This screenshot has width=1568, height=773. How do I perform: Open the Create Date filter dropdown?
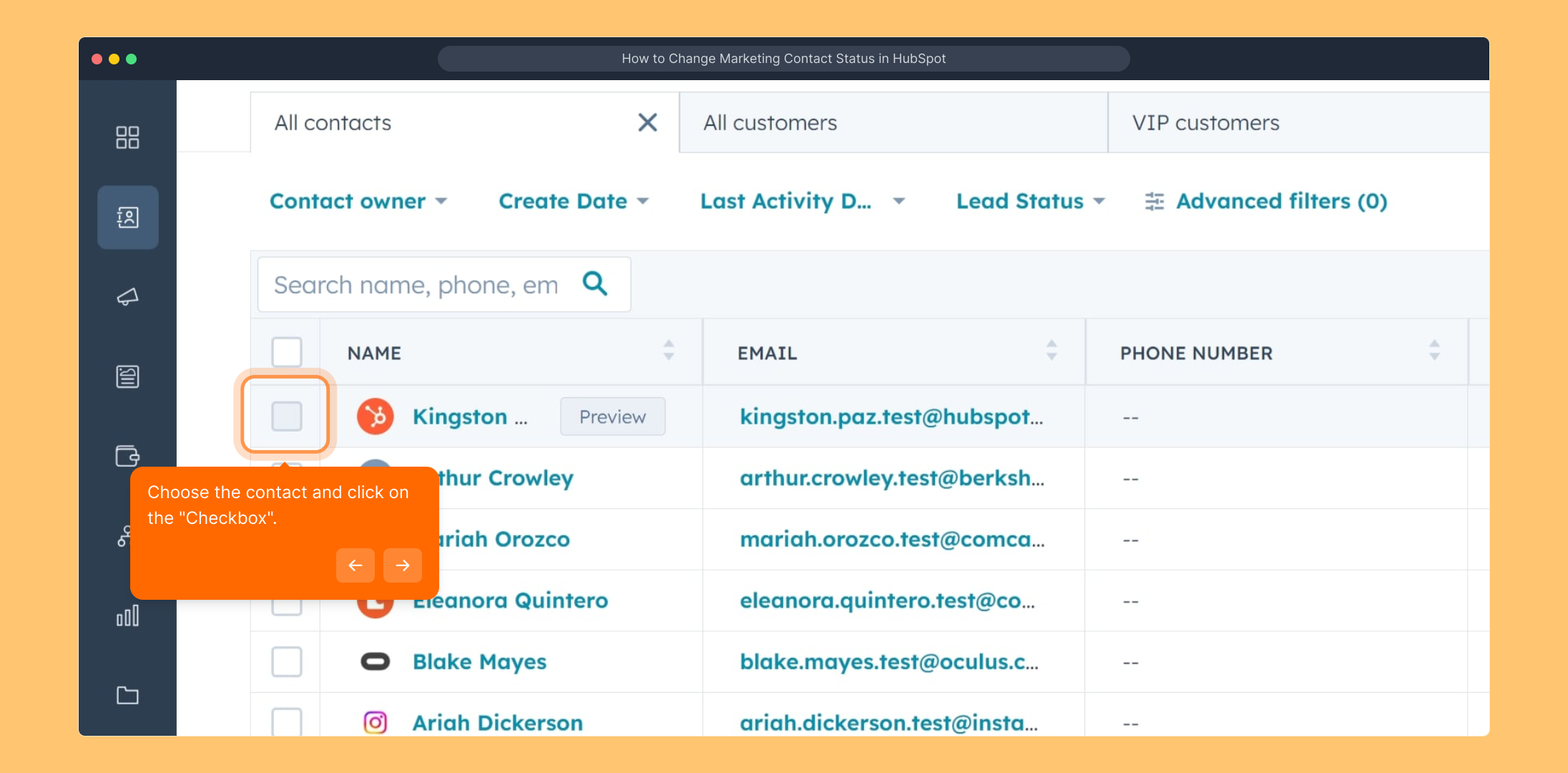click(x=573, y=201)
